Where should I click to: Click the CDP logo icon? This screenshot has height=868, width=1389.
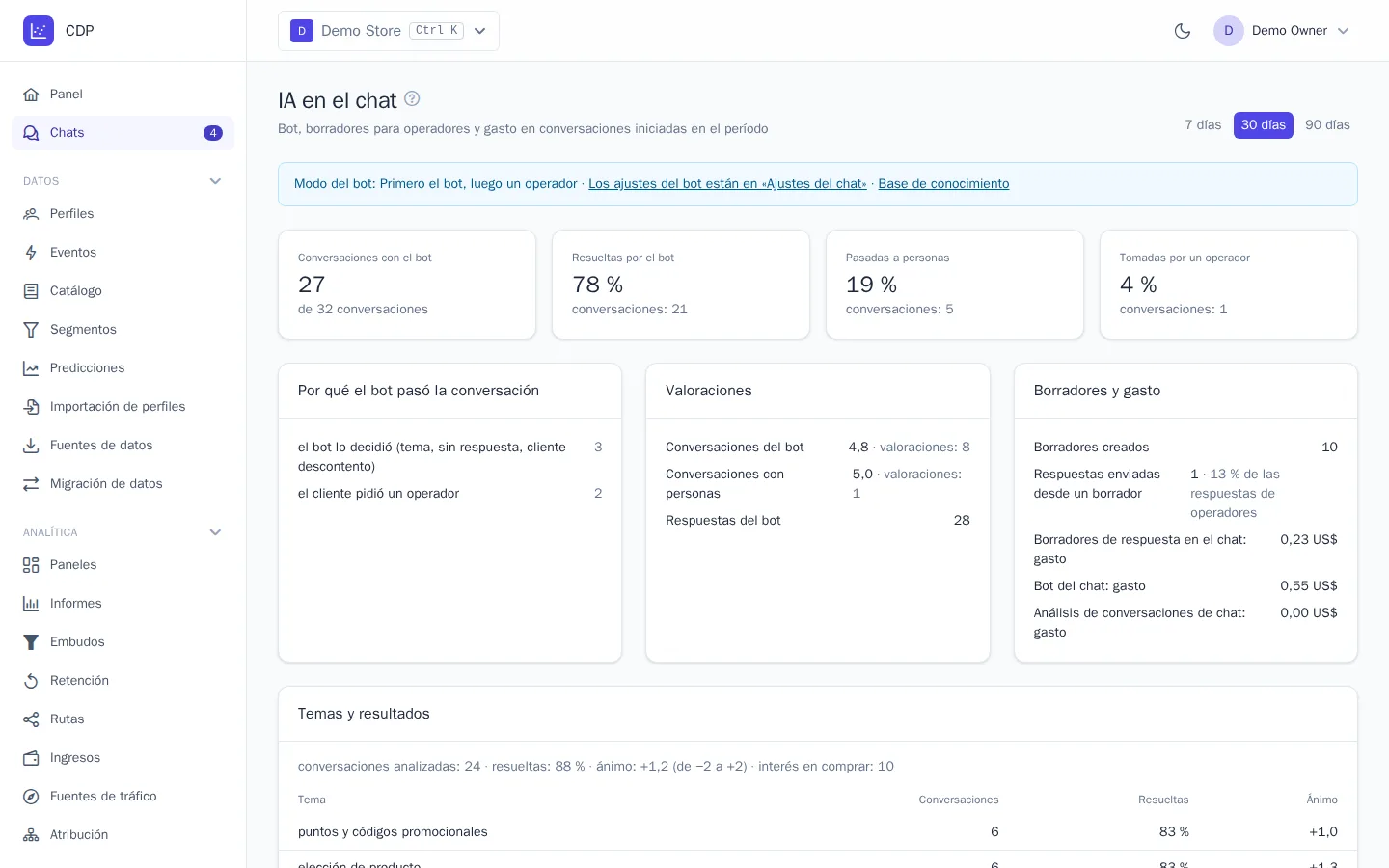point(39,31)
